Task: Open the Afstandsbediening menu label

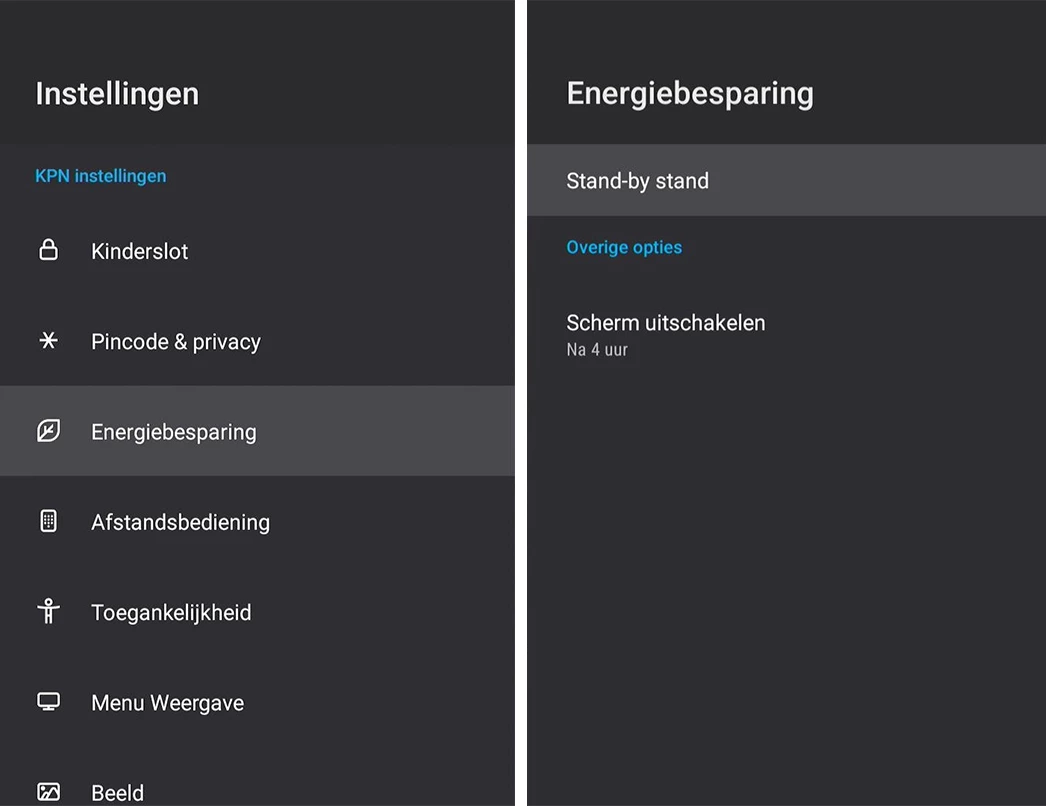Action: [180, 522]
